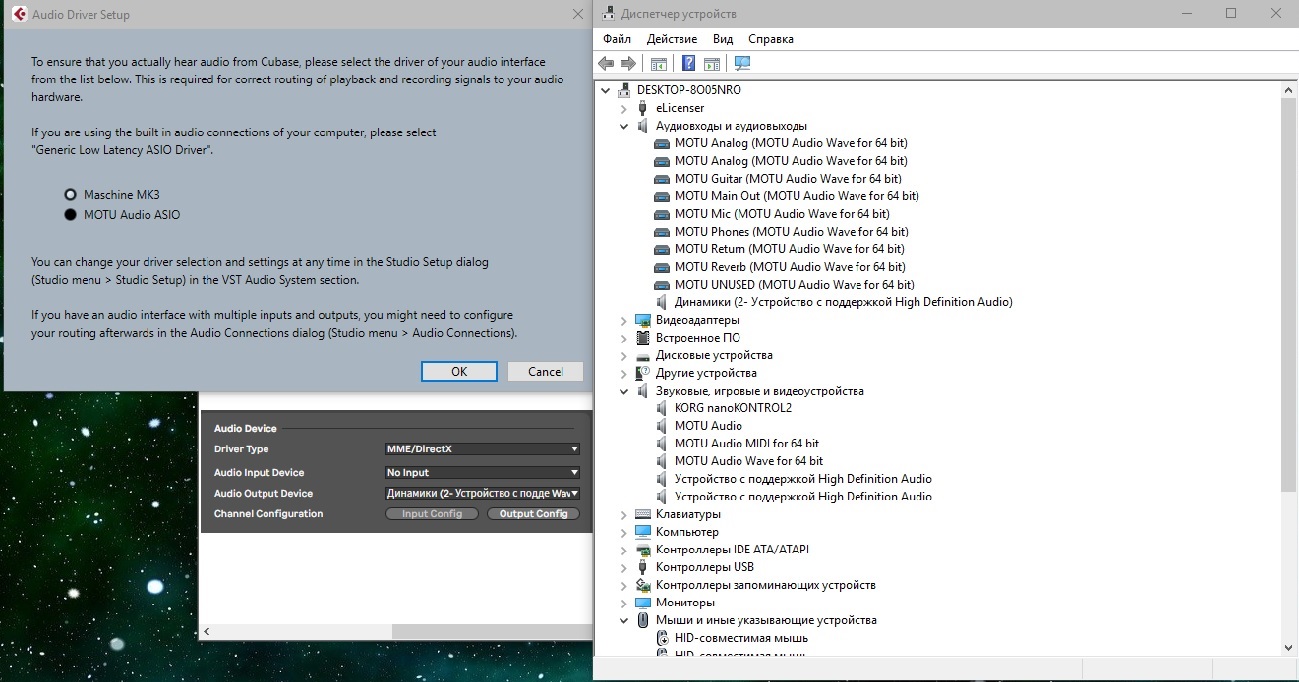Open the Справка menu
Viewport: 1299px width, 682px height.
pos(771,39)
